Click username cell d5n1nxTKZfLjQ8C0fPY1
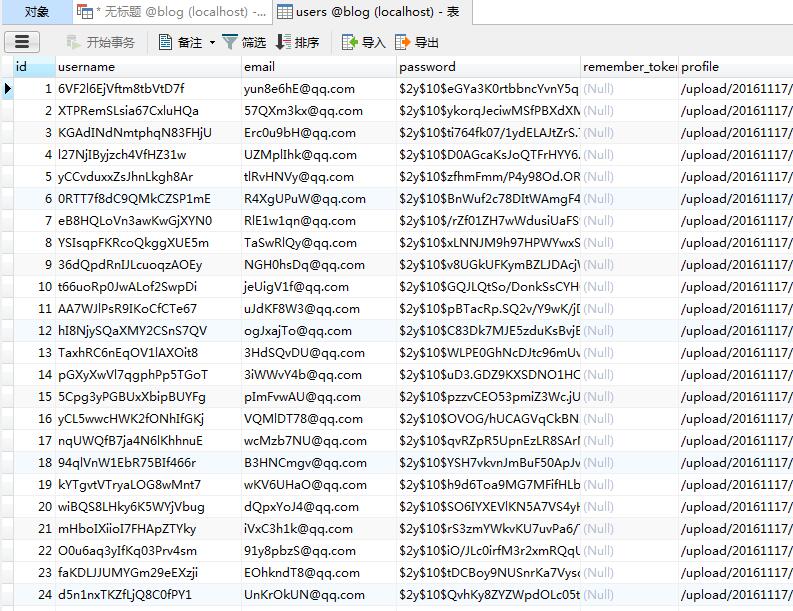The height and width of the screenshot is (611, 793). click(125, 595)
